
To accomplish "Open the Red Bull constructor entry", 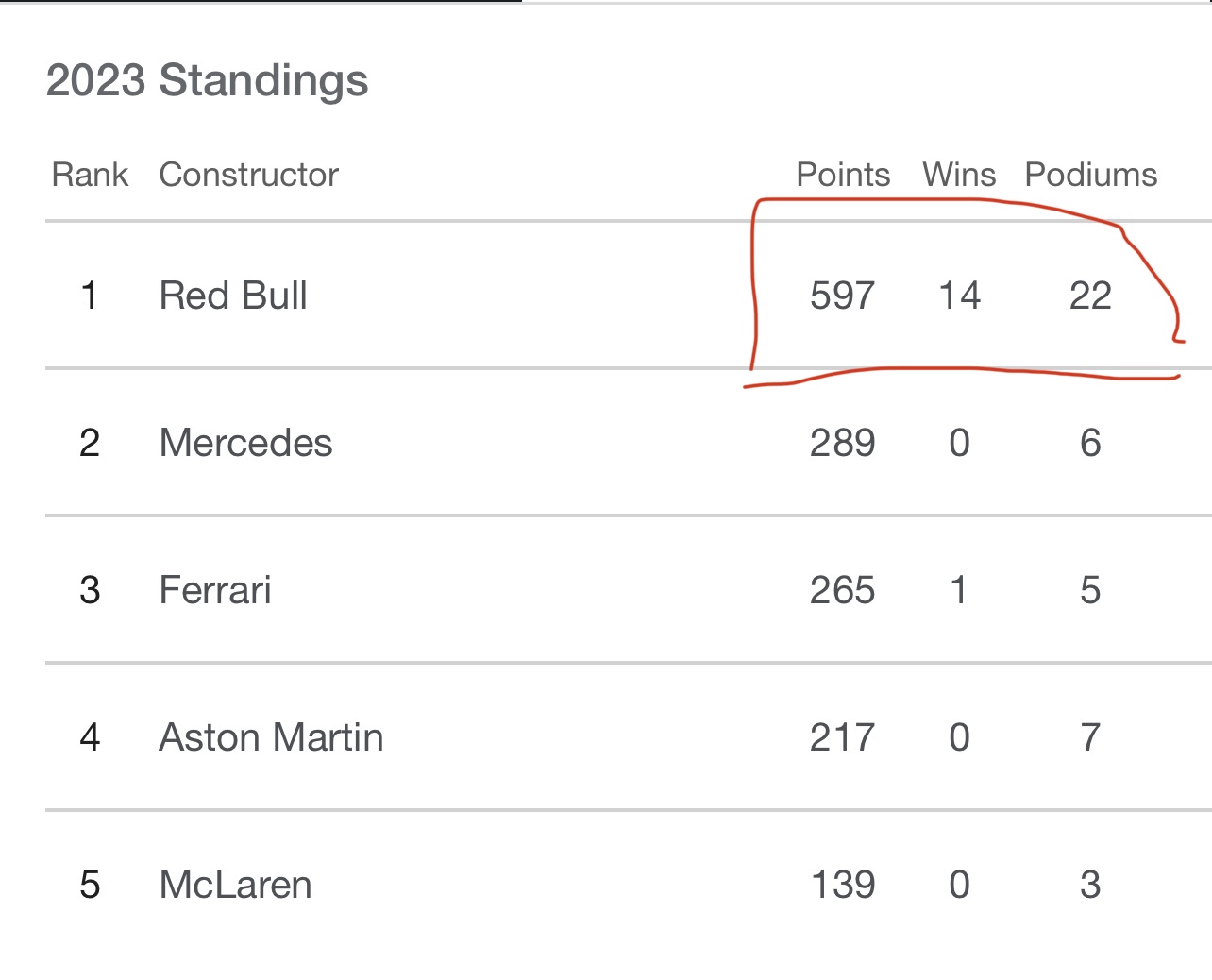I will click(x=233, y=296).
